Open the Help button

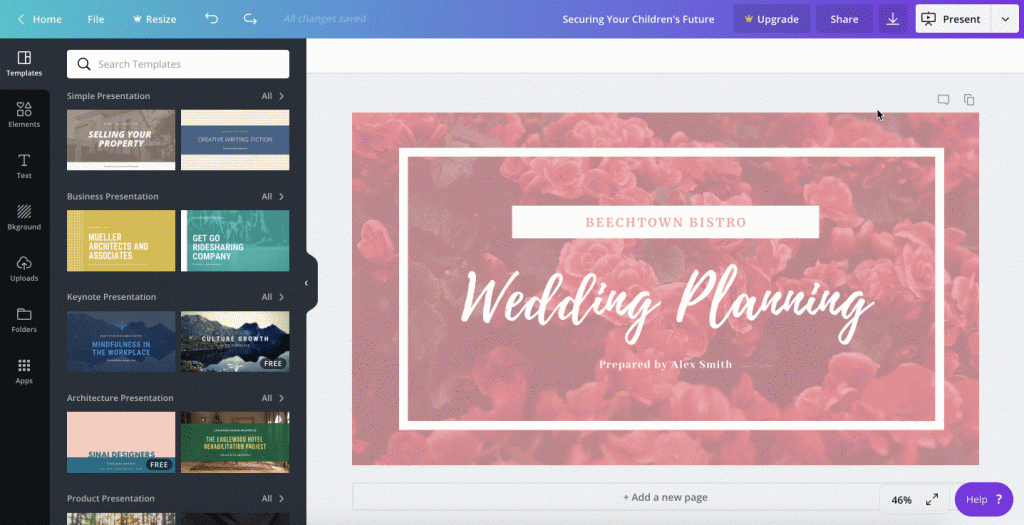click(x=984, y=500)
